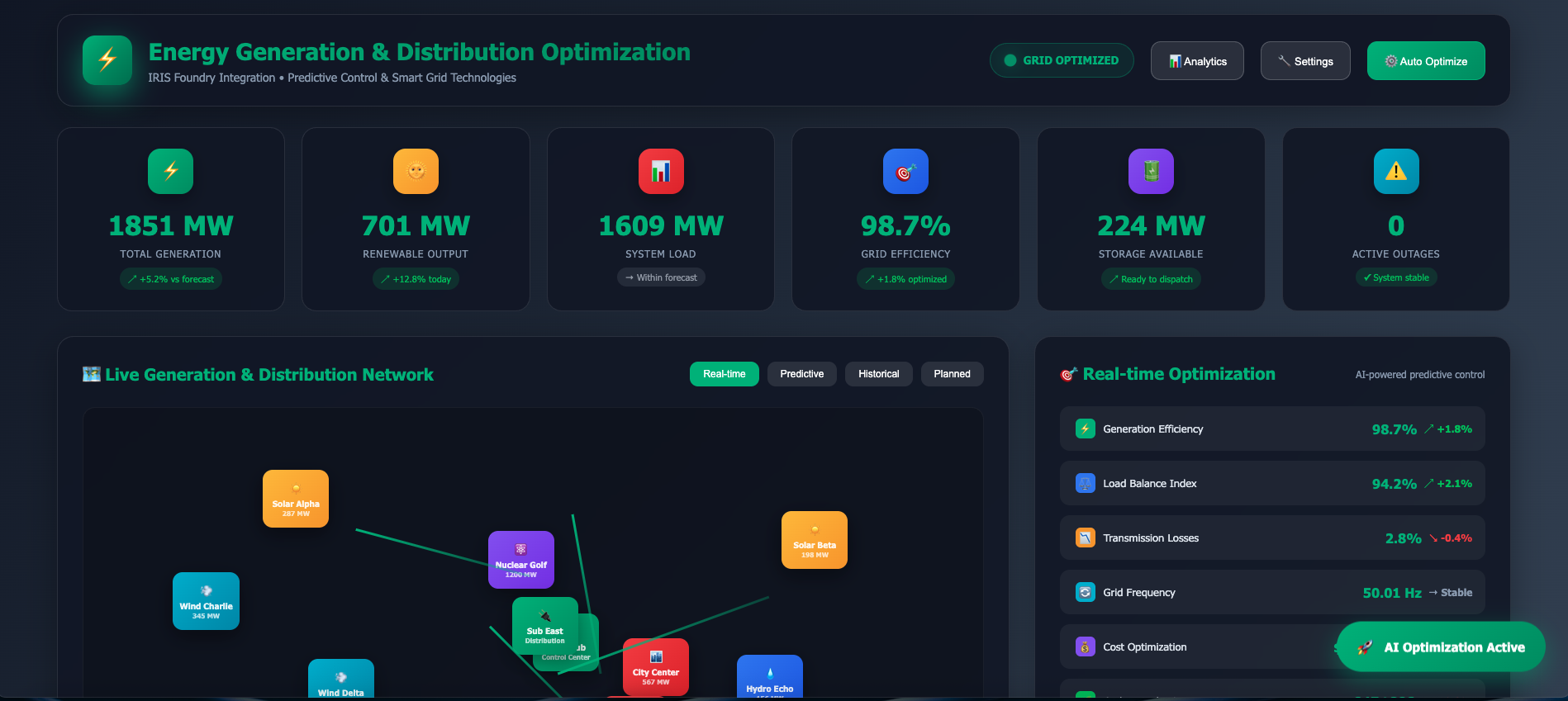Image resolution: width=1568 pixels, height=701 pixels.
Task: Click the Grid Optimized status badge
Action: 1062,60
